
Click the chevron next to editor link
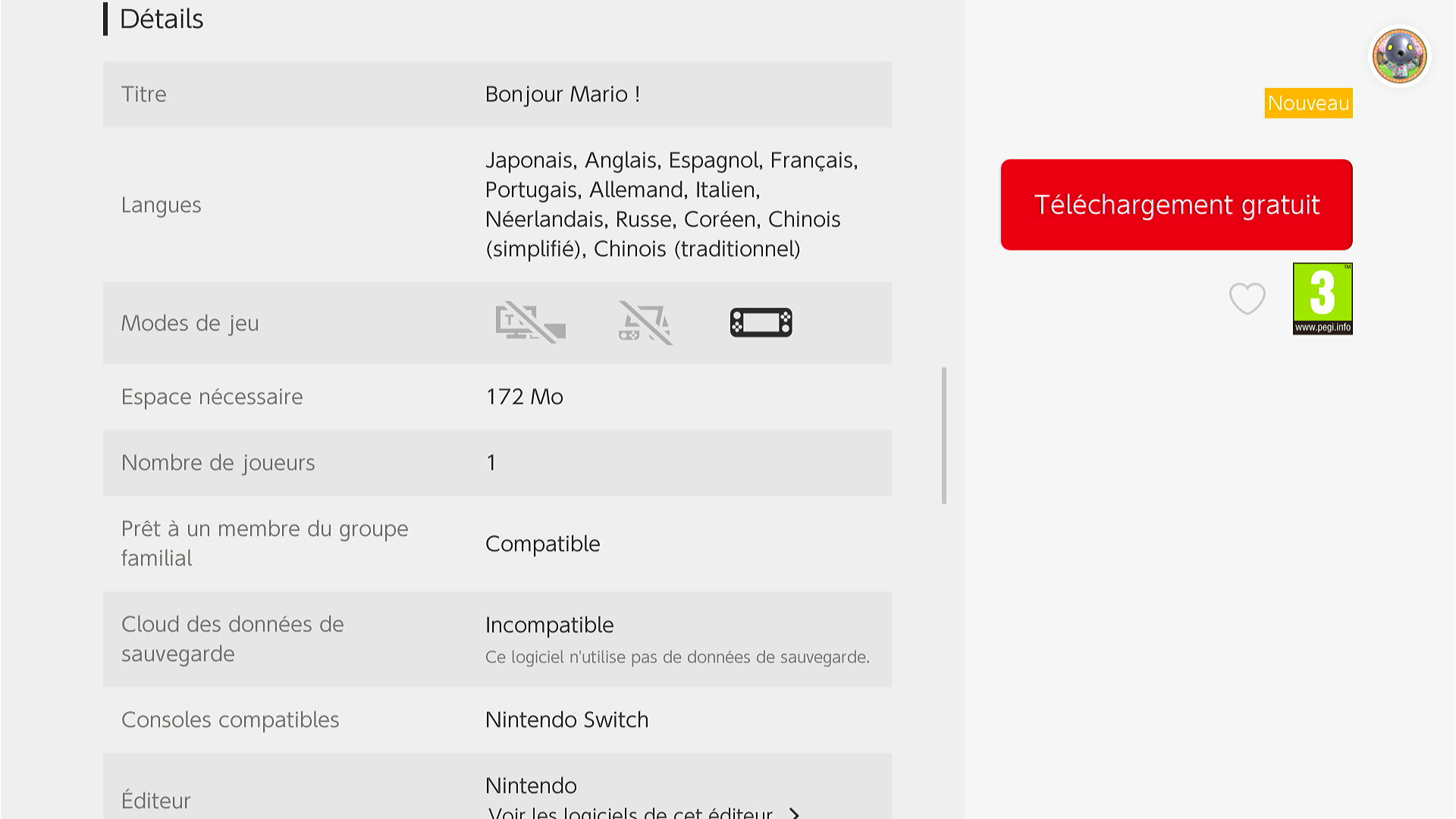pyautogui.click(x=794, y=813)
